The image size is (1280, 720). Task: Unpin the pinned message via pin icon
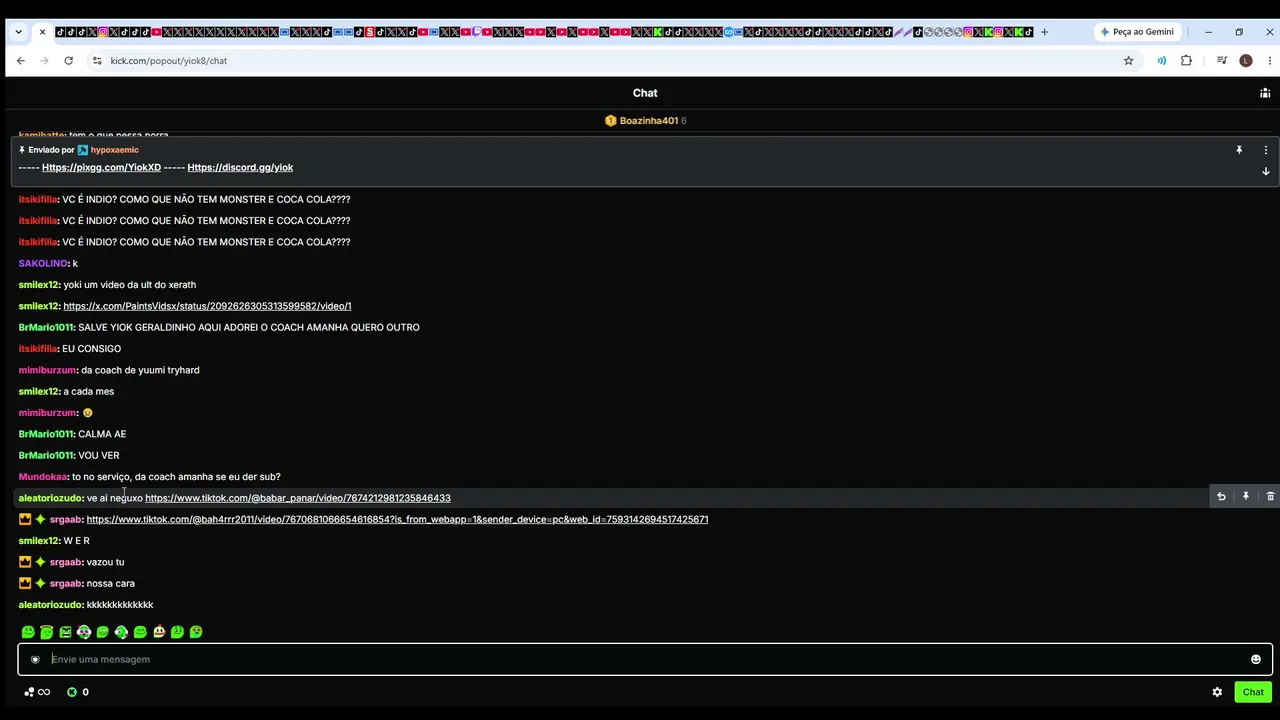[1239, 150]
